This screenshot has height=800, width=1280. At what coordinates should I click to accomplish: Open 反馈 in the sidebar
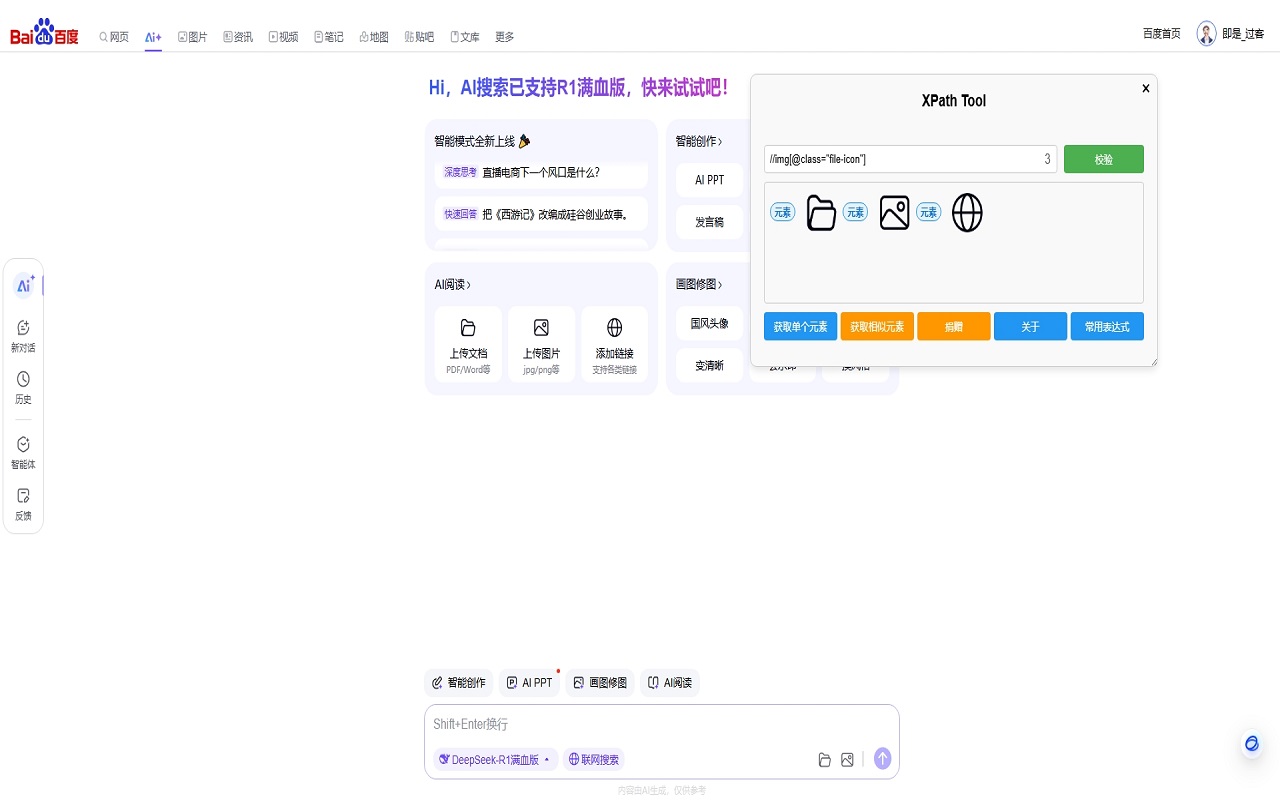click(x=23, y=504)
